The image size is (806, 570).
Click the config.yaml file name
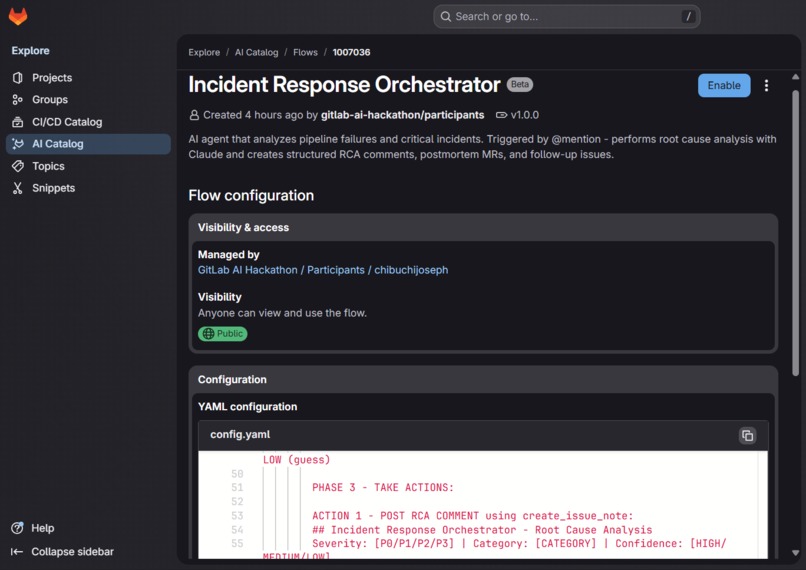[240, 434]
